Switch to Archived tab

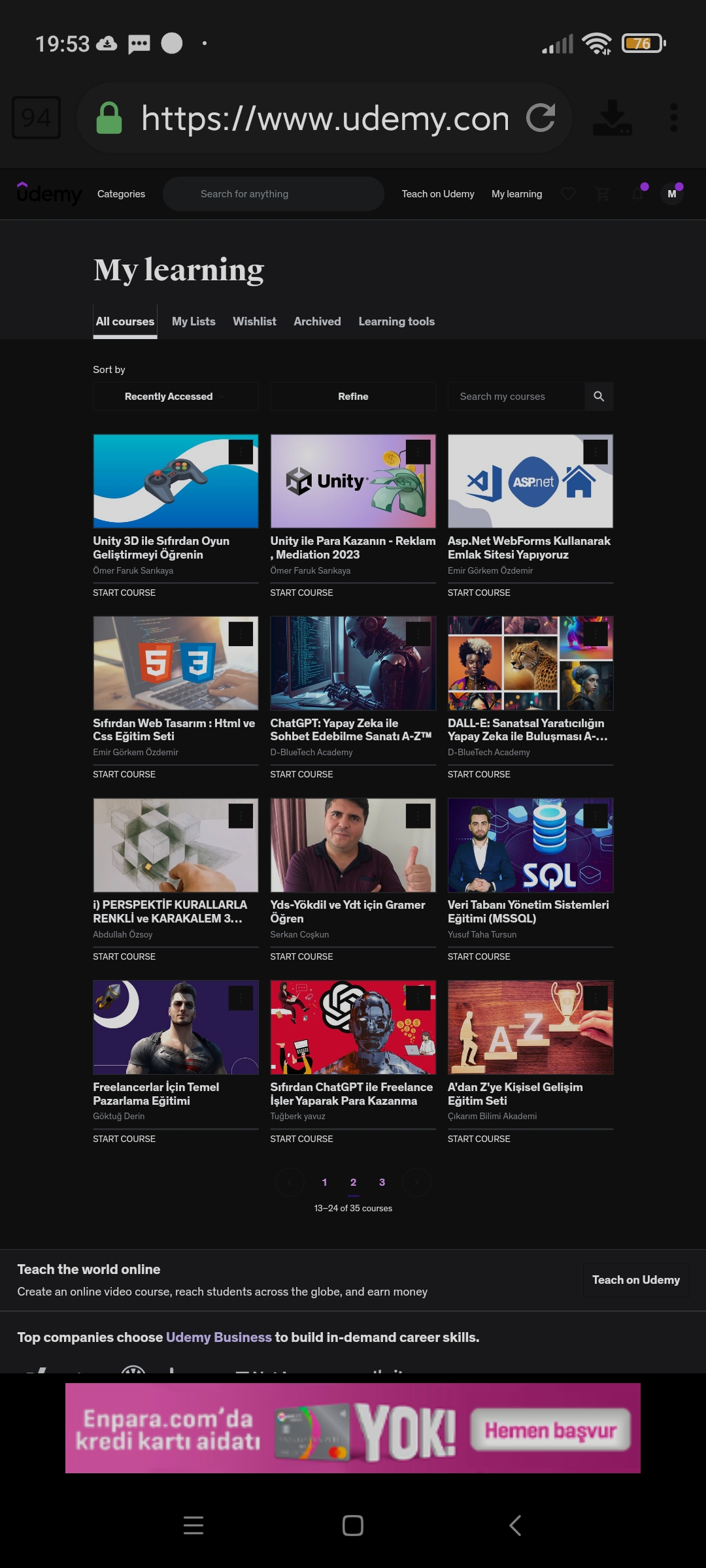[317, 321]
